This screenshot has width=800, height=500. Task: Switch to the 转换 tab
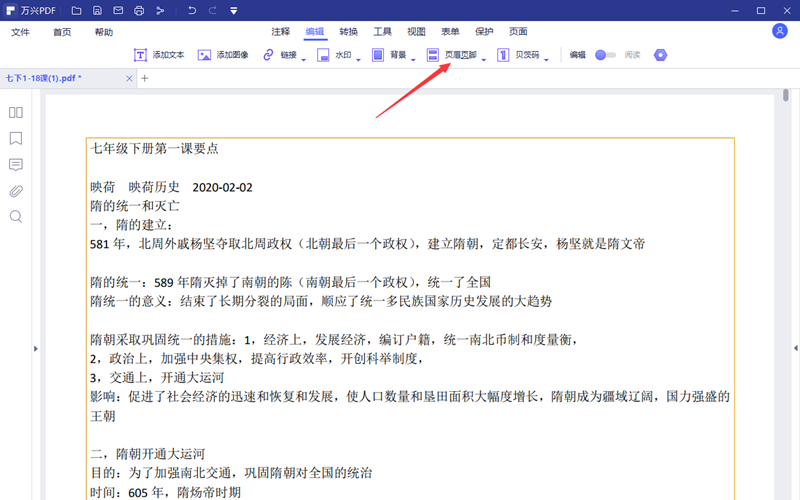tap(349, 32)
